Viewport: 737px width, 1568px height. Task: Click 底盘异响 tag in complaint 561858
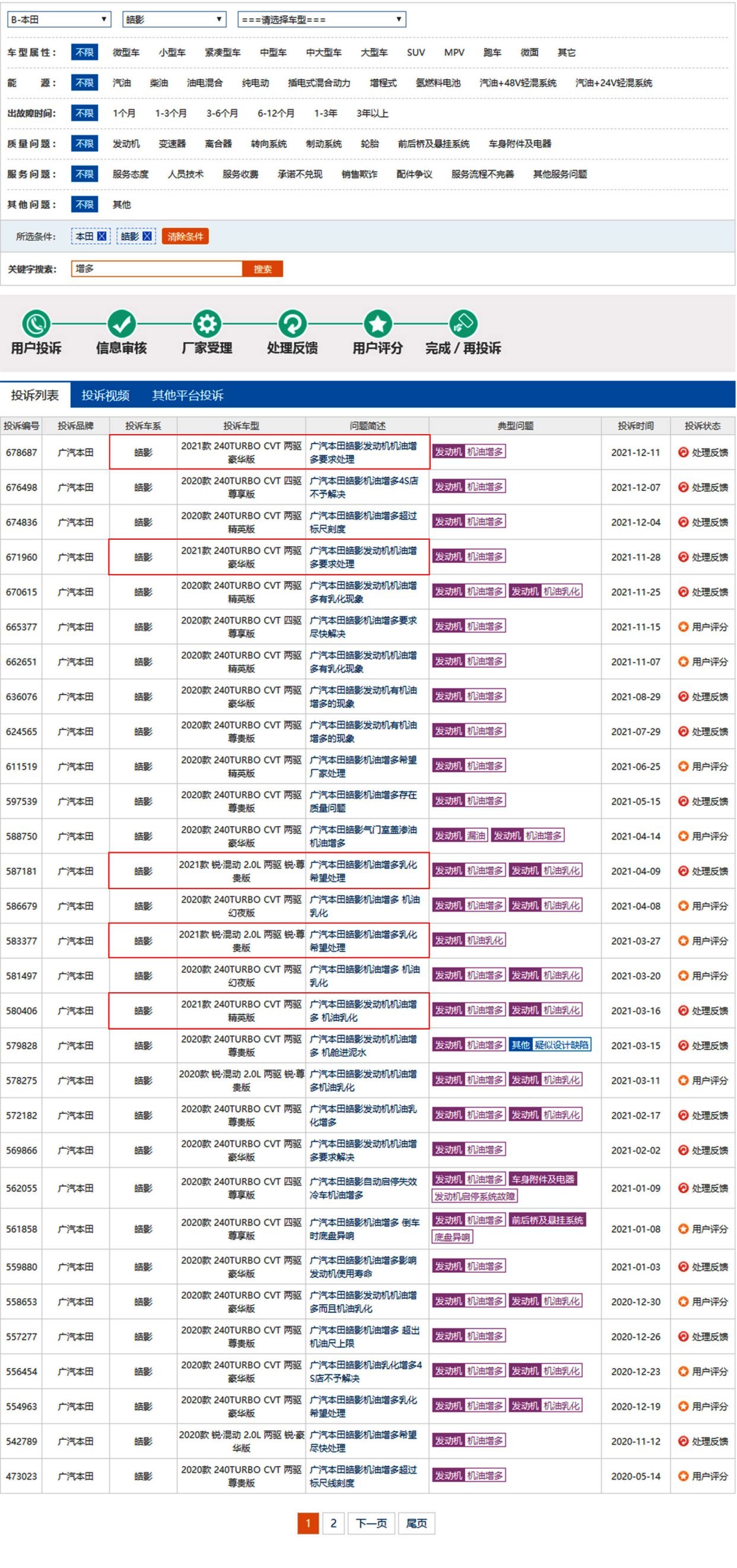click(453, 1238)
